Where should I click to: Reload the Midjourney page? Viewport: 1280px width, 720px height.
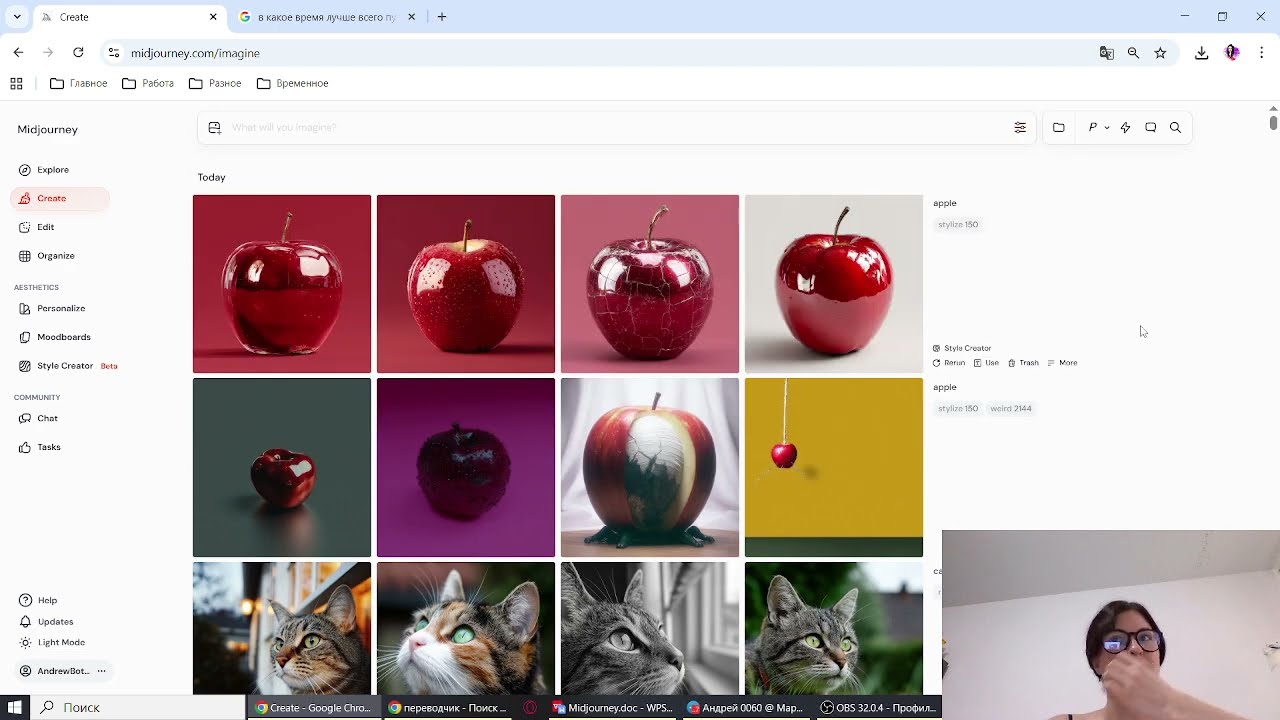click(x=78, y=53)
